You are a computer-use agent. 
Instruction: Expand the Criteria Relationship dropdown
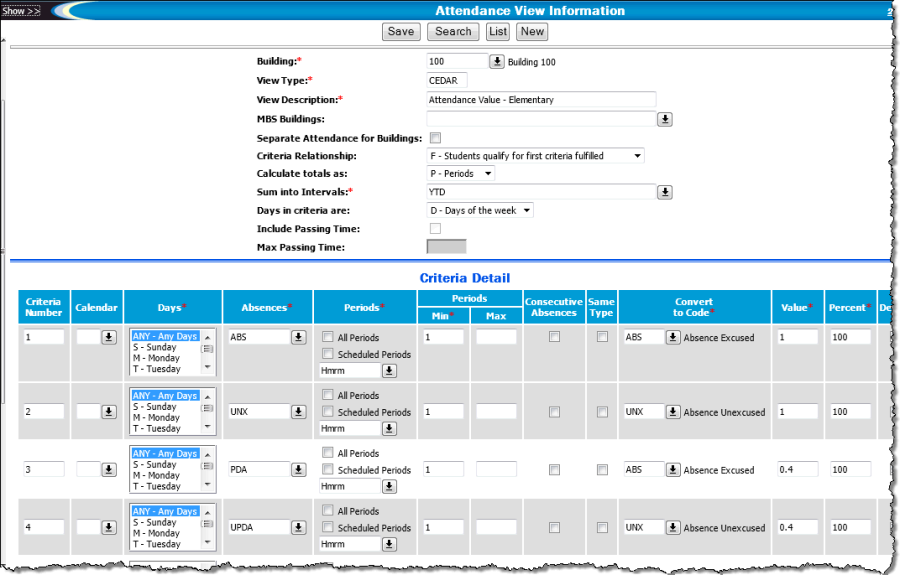(x=536, y=156)
